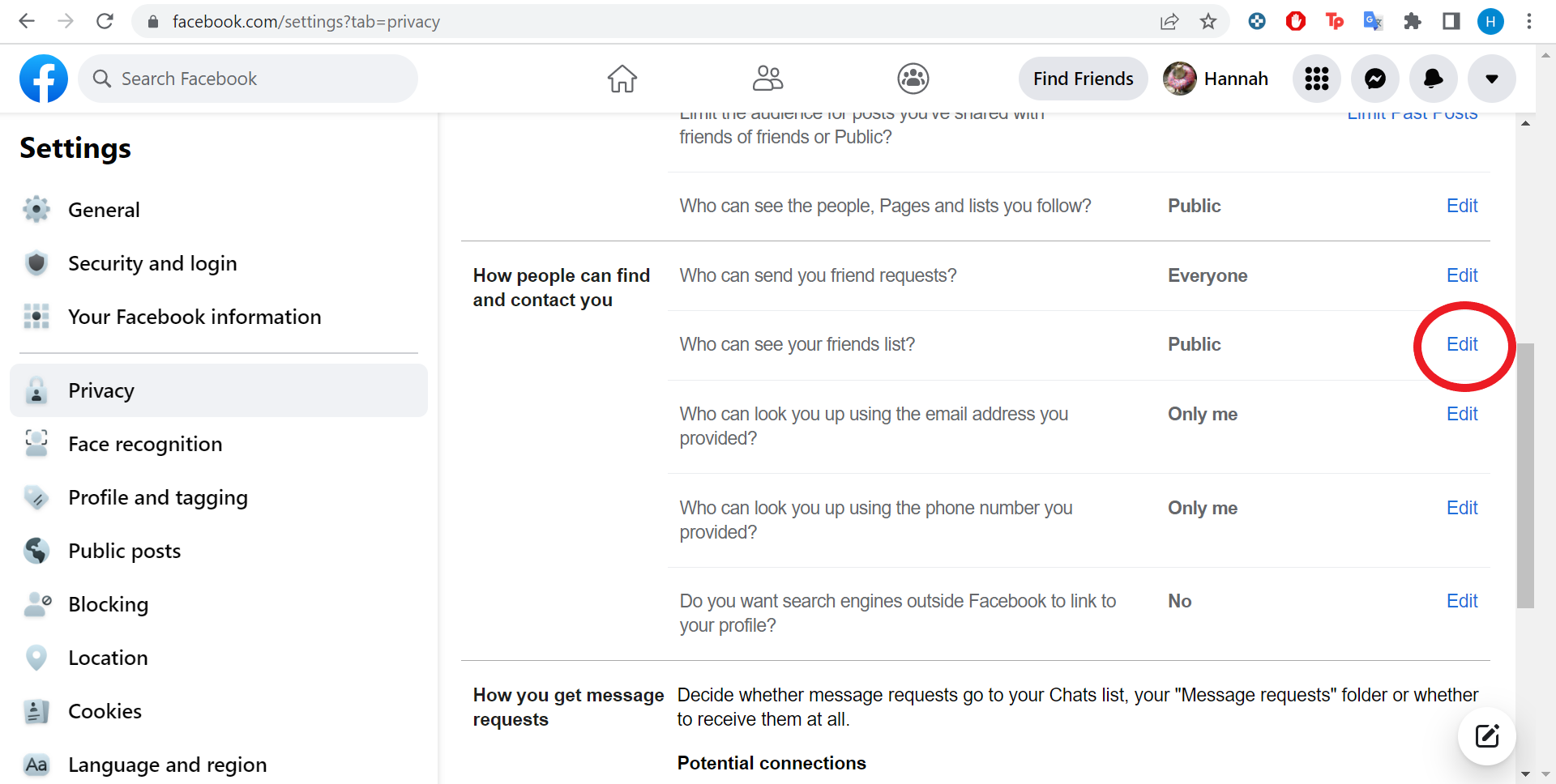Click the 'Everyone' value for friend requests

[x=1208, y=275]
